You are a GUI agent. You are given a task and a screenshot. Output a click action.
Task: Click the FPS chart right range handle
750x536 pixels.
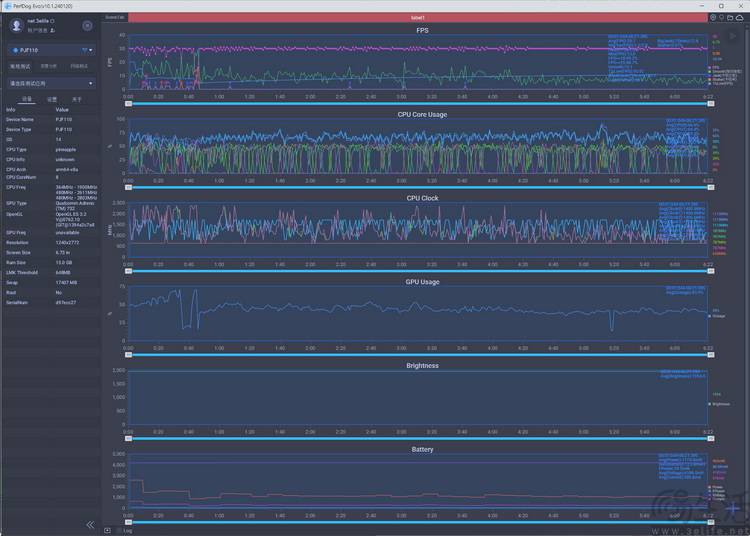pos(711,104)
